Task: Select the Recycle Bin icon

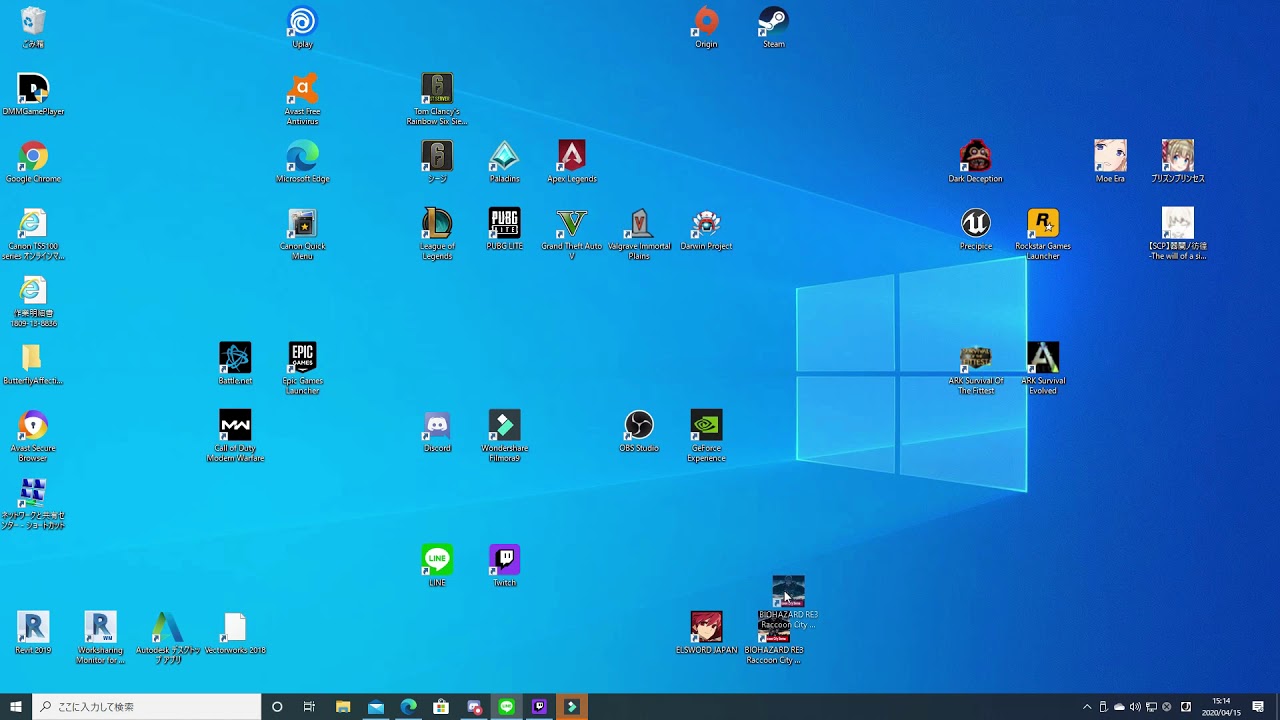Action: [33, 27]
